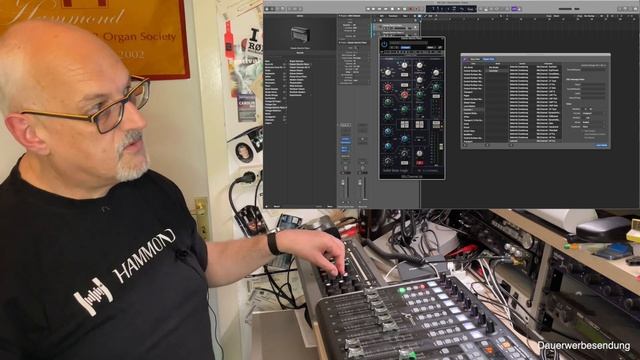
Task: Open the Browsers button at far right
Action: 635,9
